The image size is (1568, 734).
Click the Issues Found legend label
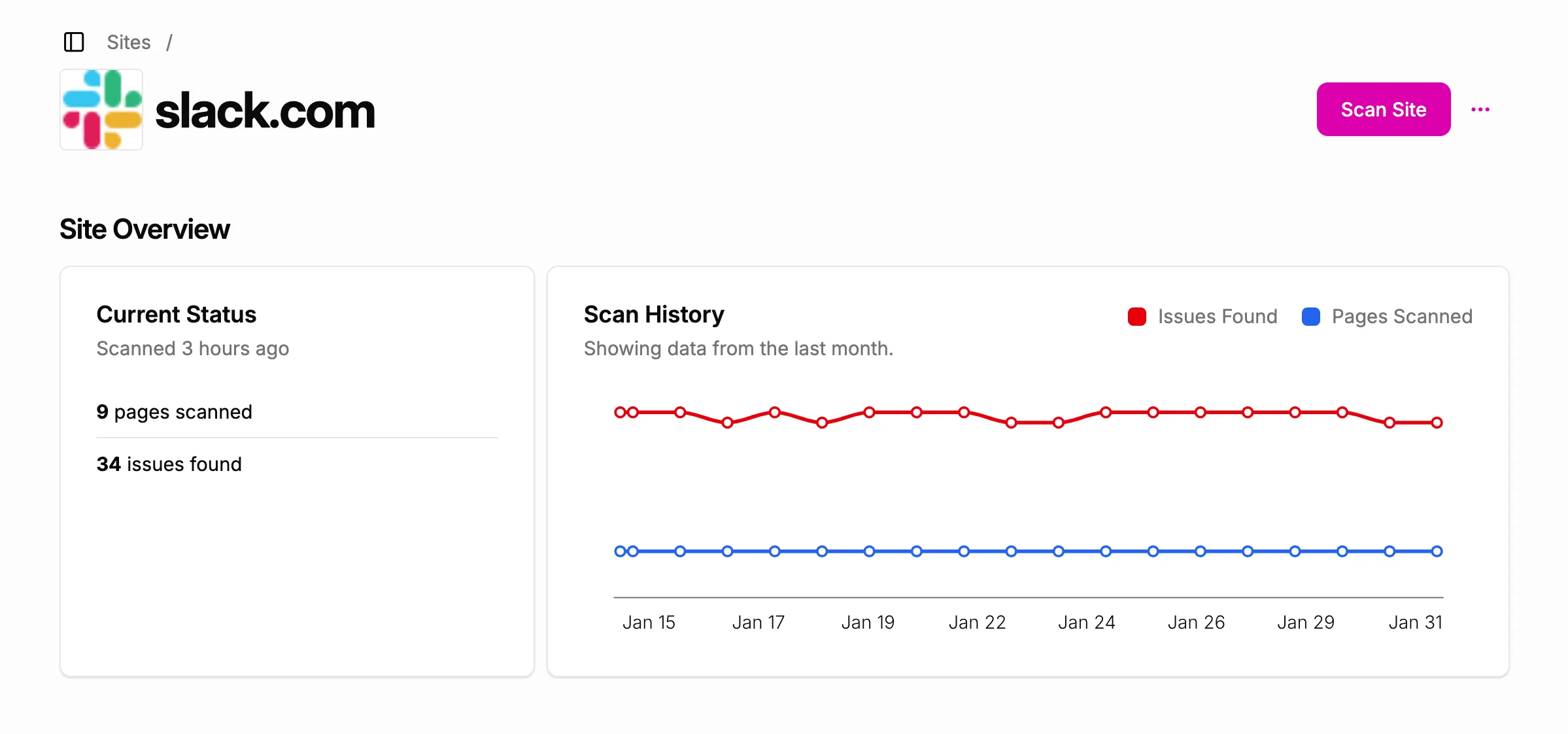pyautogui.click(x=1217, y=317)
